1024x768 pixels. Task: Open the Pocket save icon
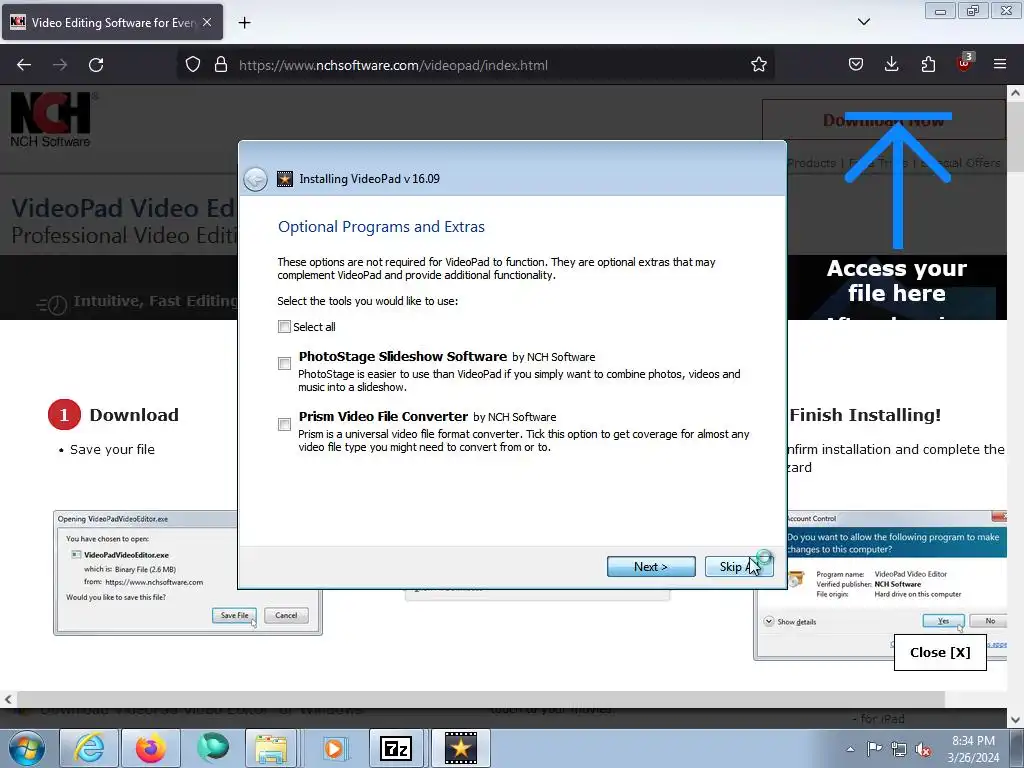(856, 65)
